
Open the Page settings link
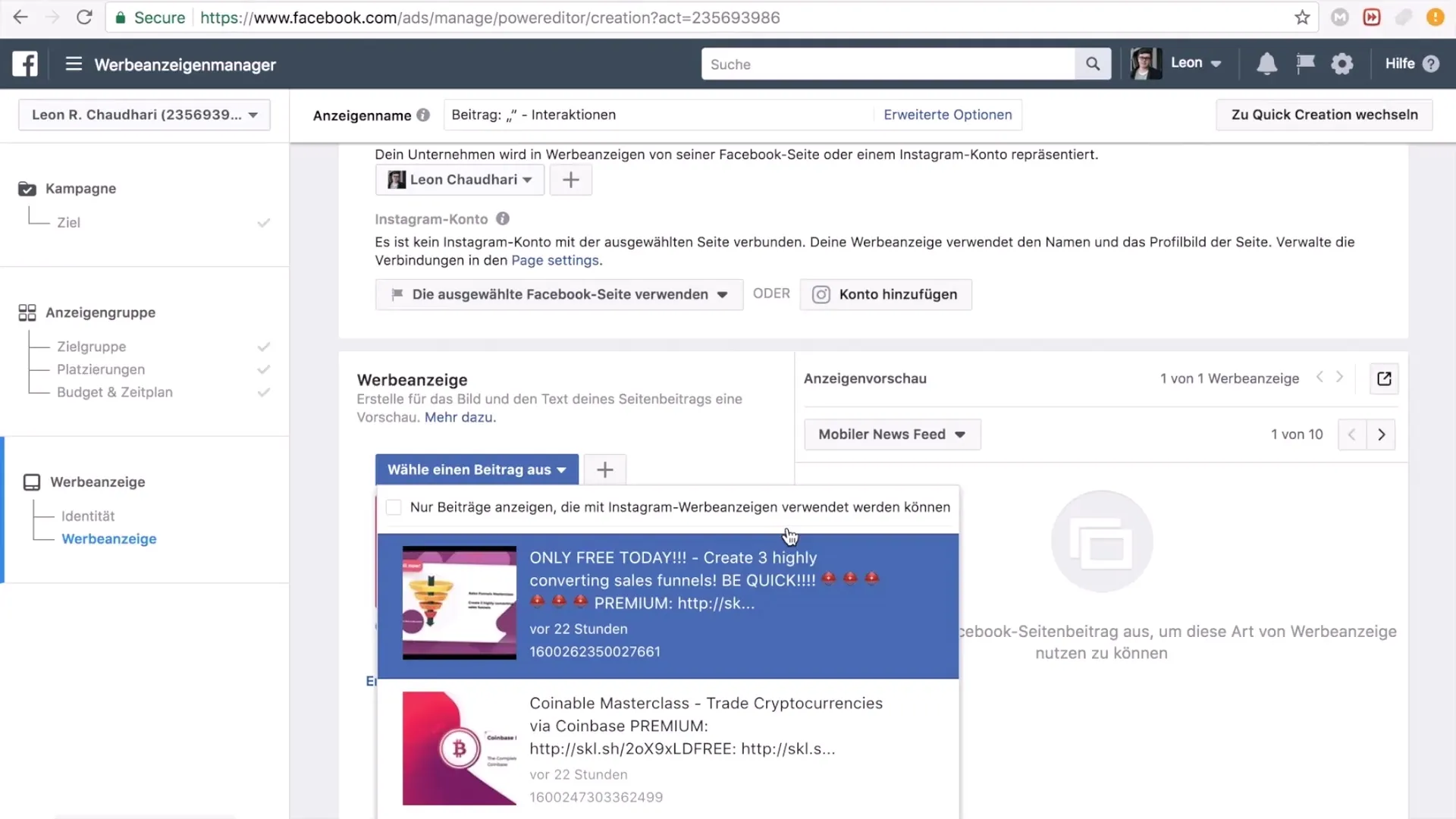[x=555, y=260]
